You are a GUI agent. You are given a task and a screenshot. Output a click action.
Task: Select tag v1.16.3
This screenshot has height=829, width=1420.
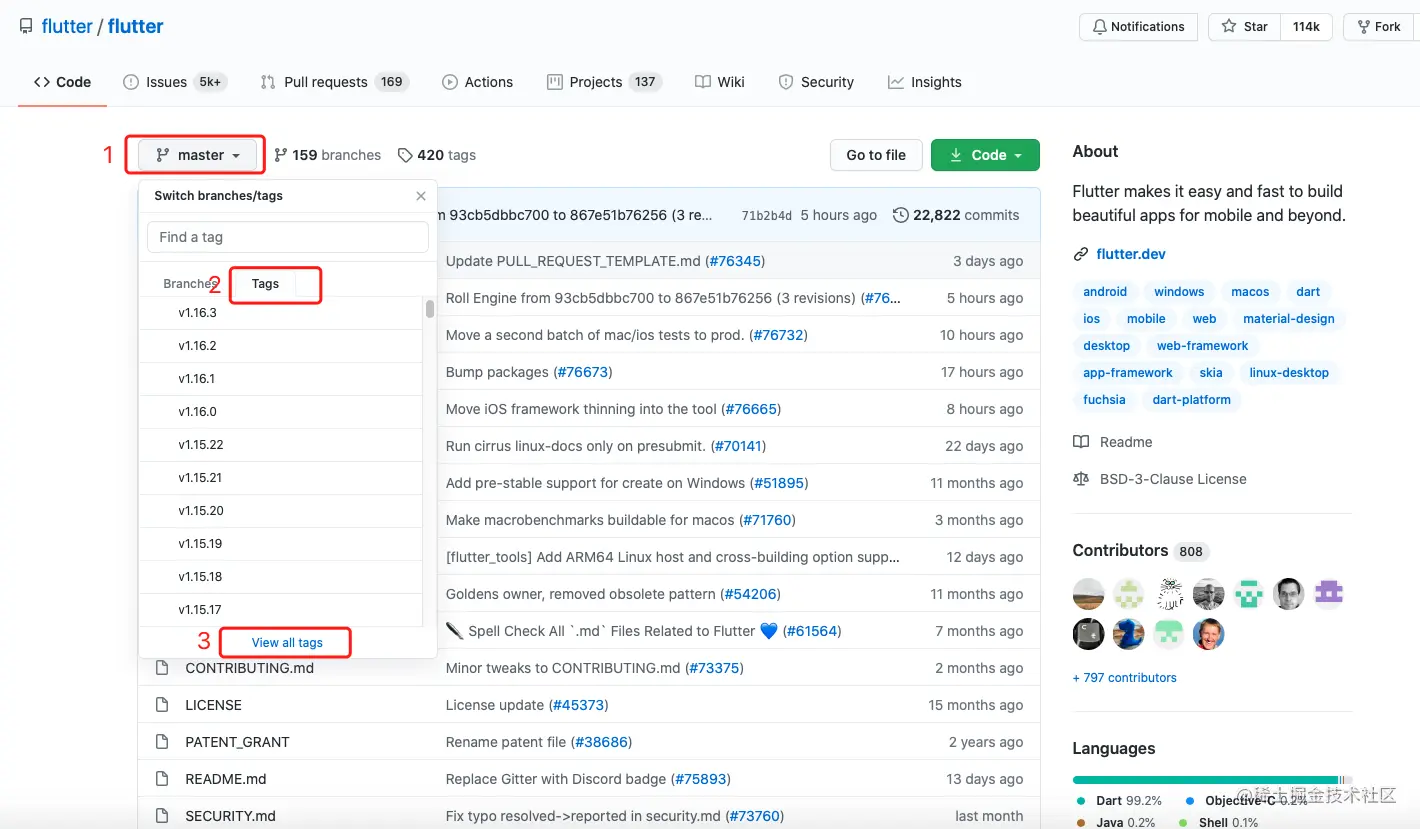point(280,313)
